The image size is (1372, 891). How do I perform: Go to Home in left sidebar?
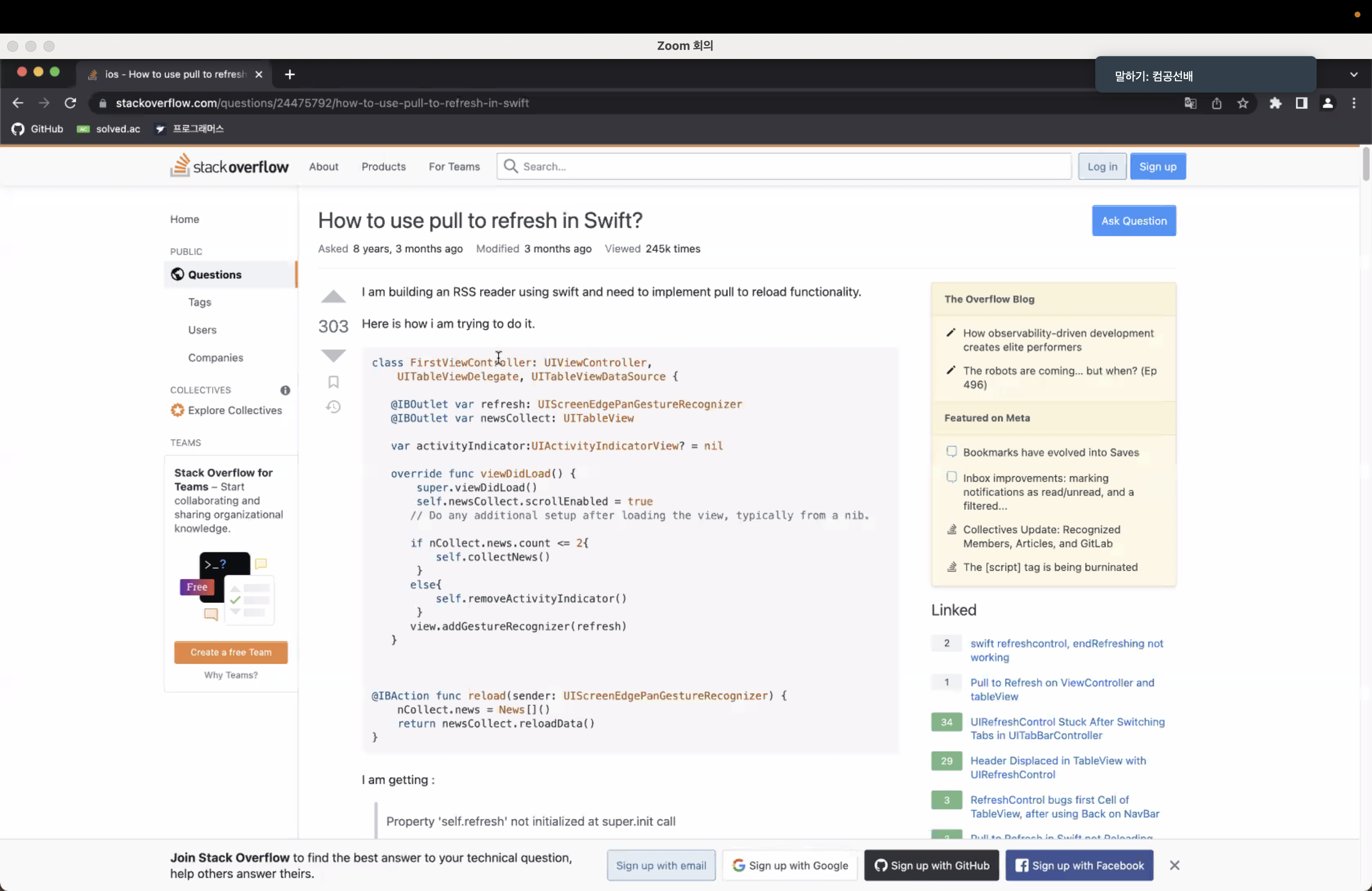185,219
